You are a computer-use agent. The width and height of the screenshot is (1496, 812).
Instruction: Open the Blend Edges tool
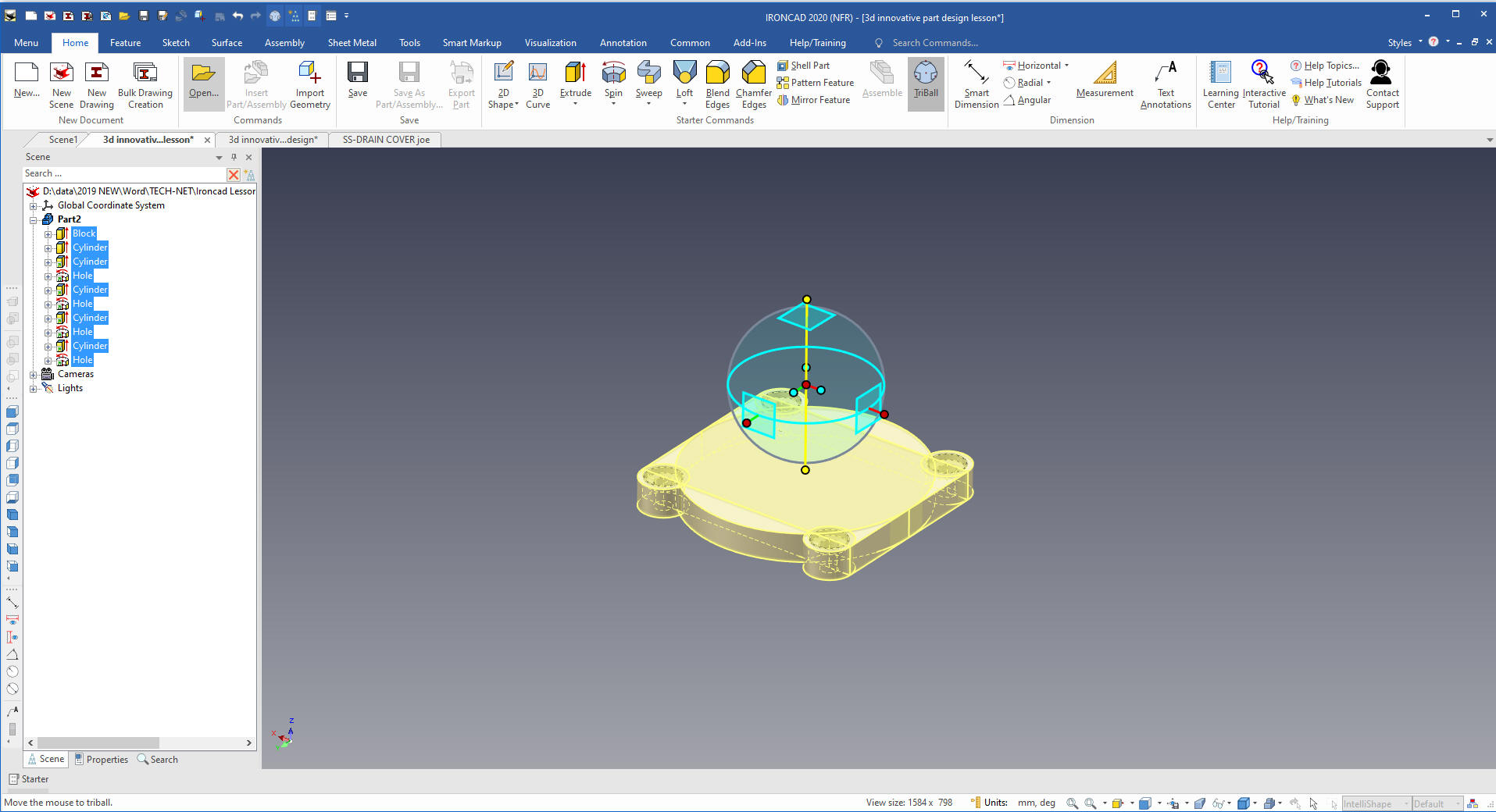click(x=717, y=84)
